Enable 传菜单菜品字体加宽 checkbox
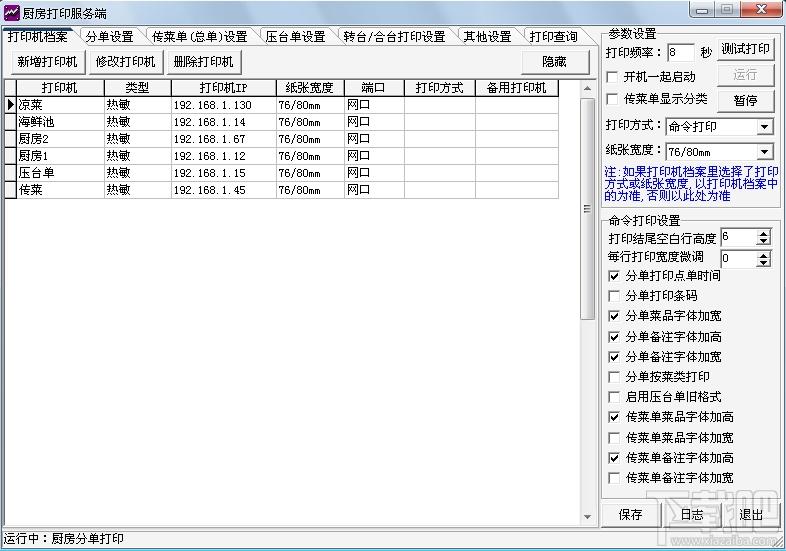Screen dimensions: 786x551 614,438
